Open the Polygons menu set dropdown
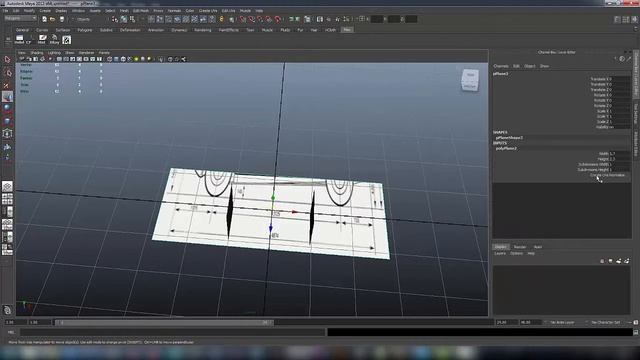640x360 pixels. 20,18
